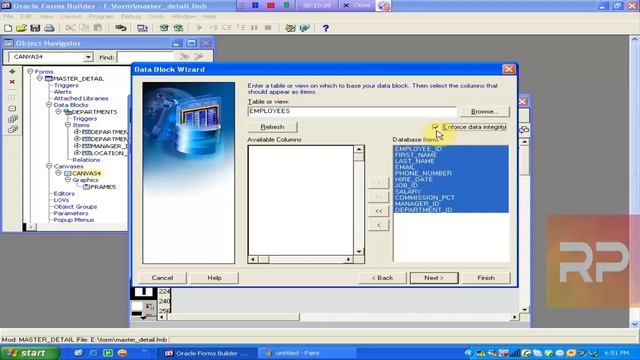640x360 pixels.
Task: Open the Edit menu
Action: [26, 16]
